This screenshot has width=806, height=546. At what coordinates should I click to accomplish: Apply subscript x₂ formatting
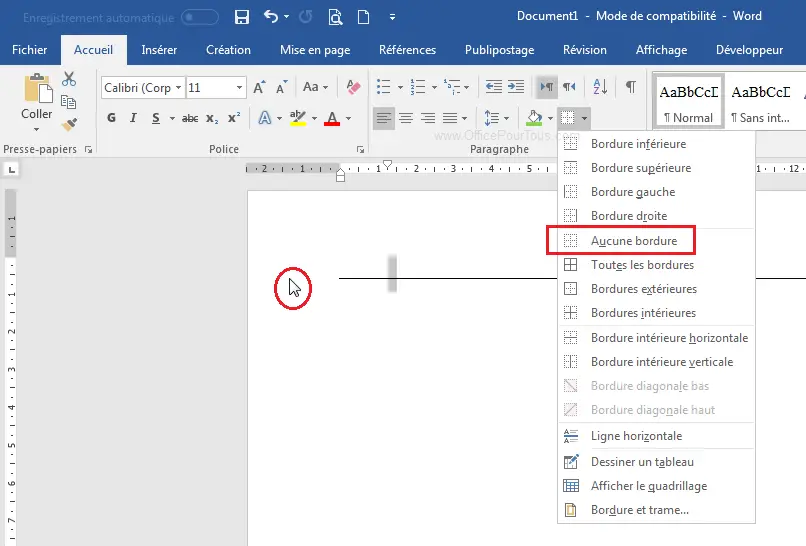[x=212, y=118]
